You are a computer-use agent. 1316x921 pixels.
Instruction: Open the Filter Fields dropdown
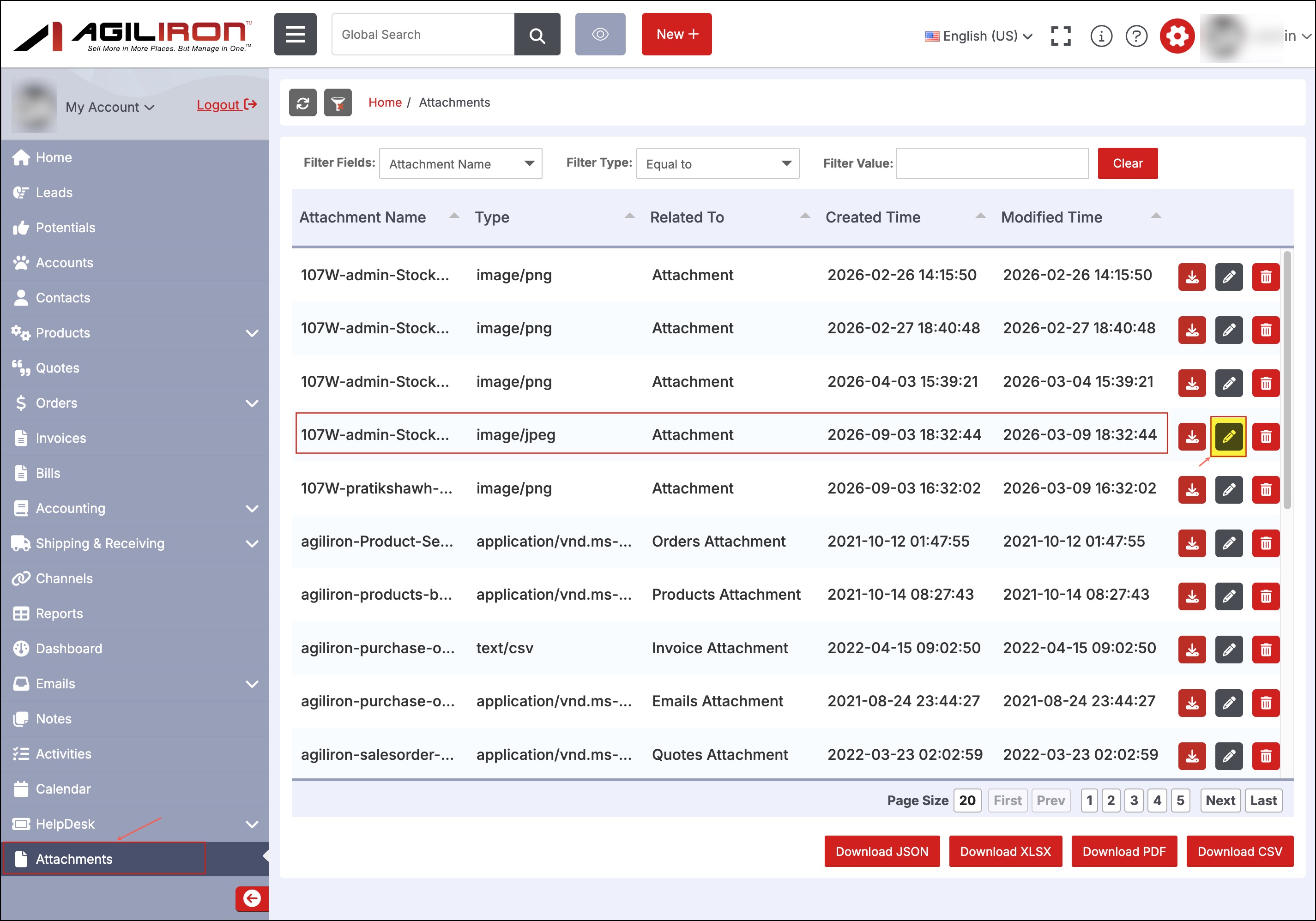tap(460, 164)
